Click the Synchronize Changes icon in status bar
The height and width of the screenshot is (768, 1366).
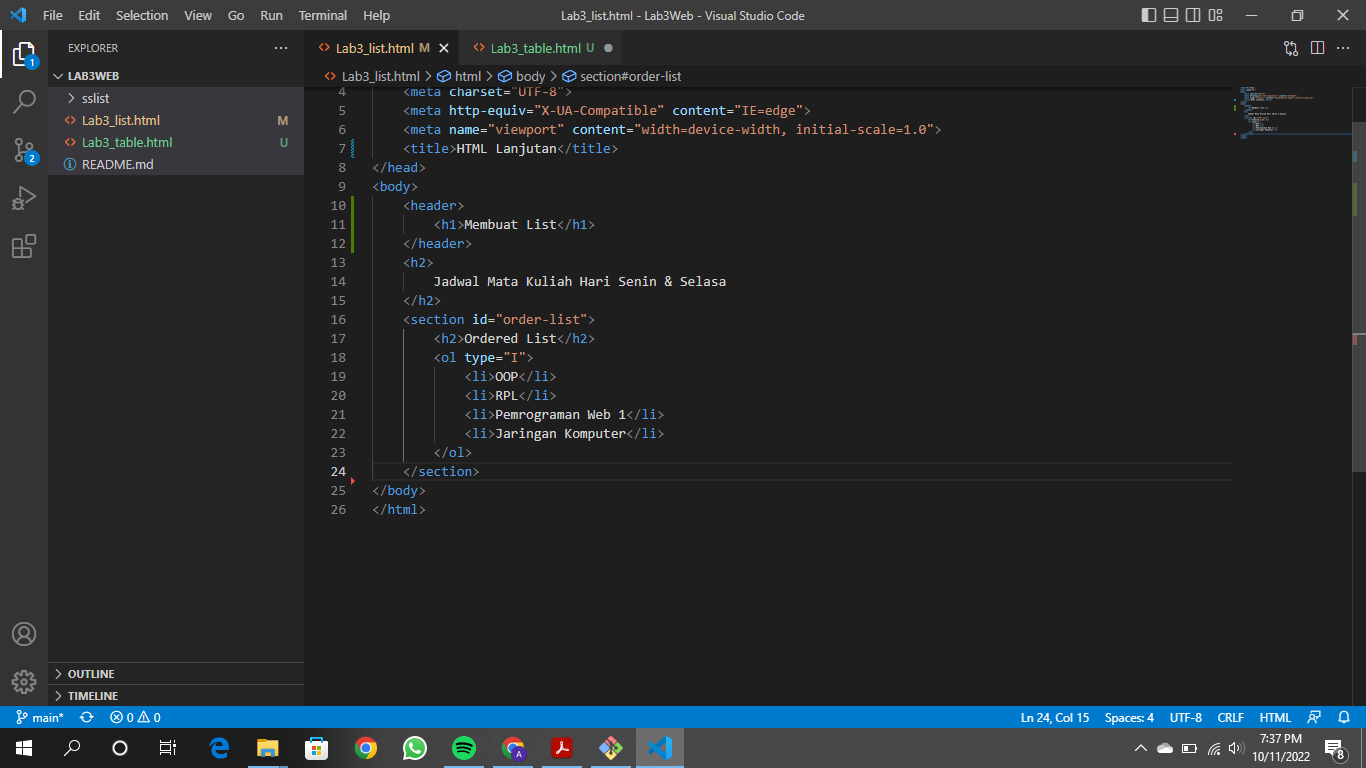[87, 717]
